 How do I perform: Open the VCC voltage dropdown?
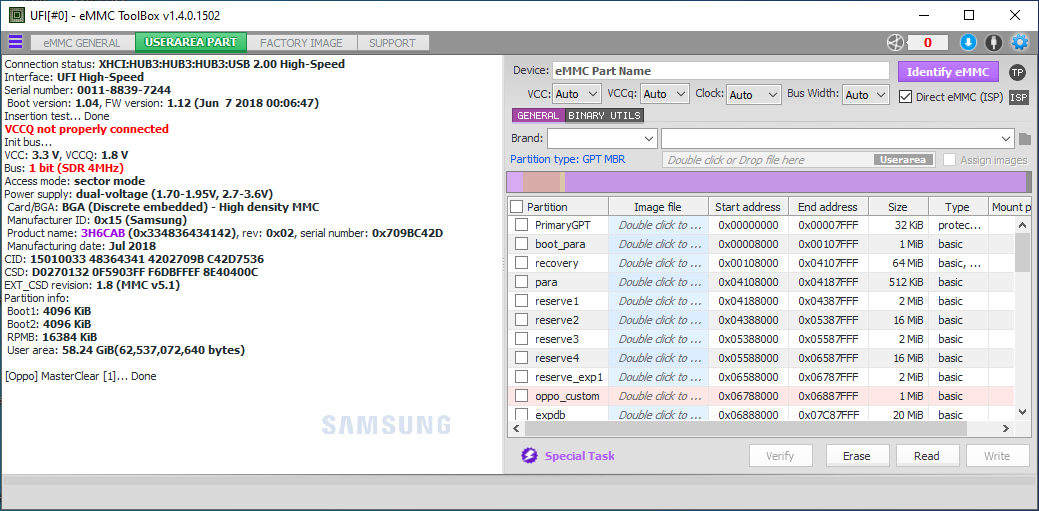coord(576,95)
